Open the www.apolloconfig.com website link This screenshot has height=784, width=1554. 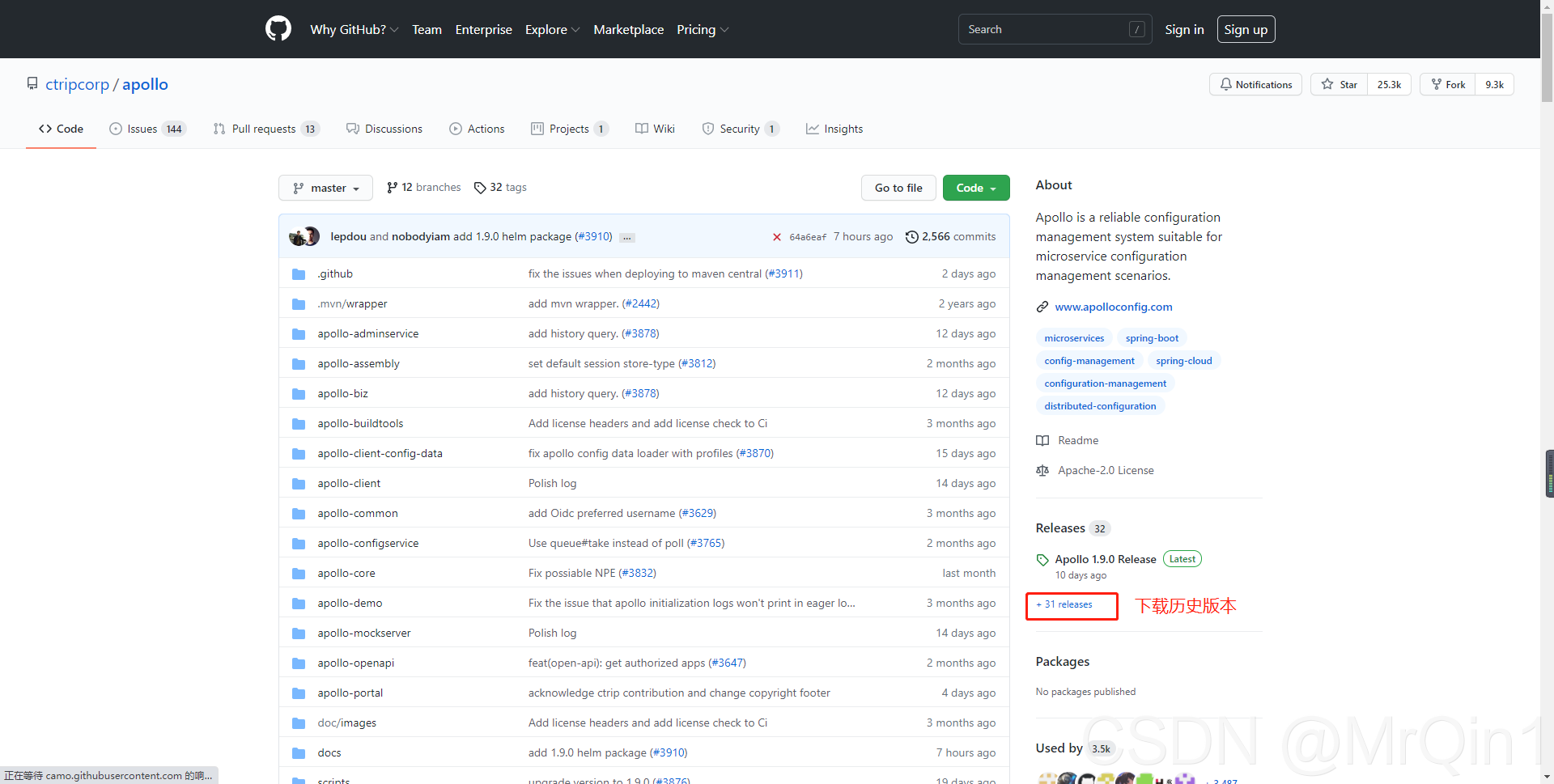1113,307
